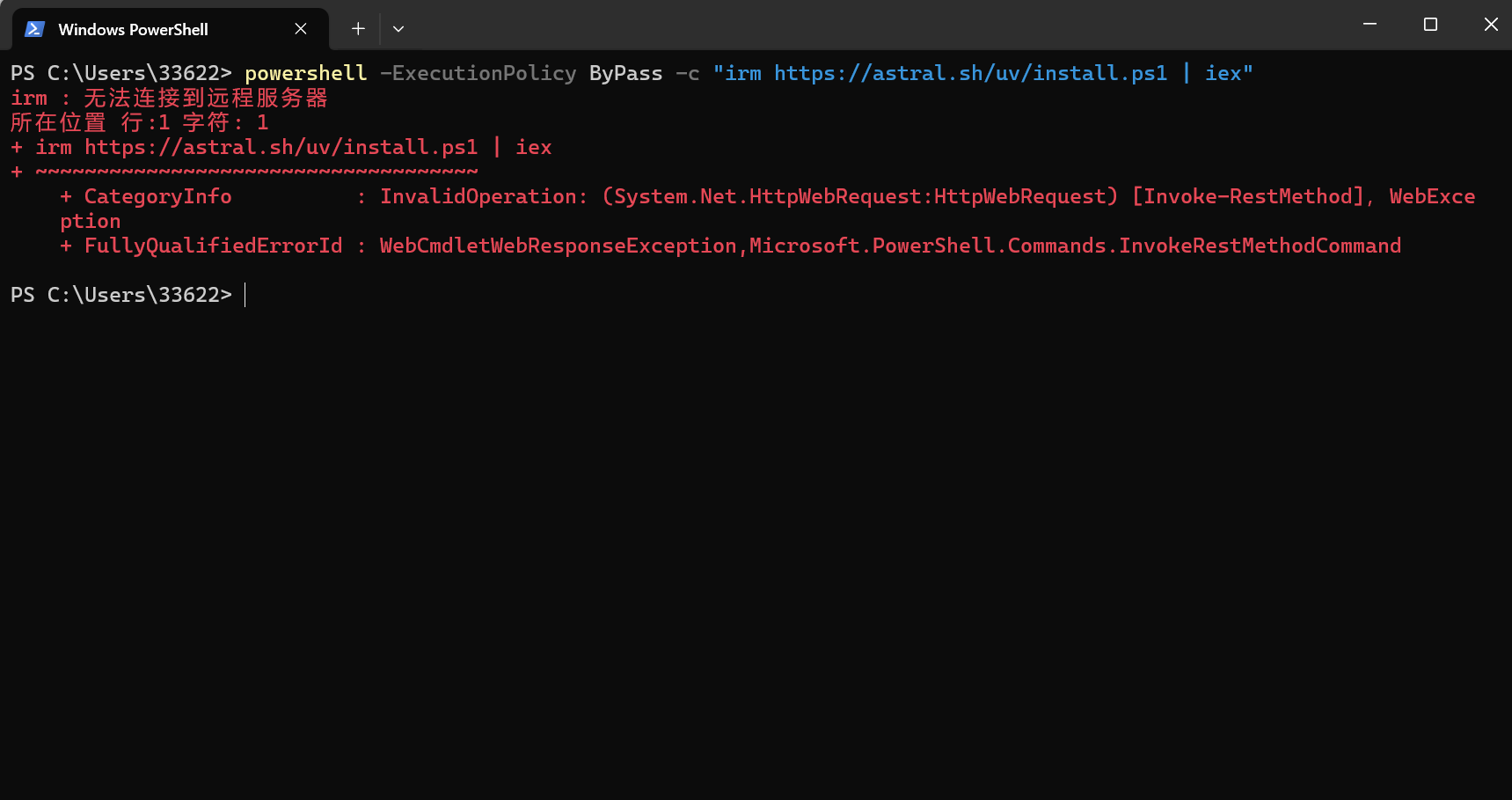This screenshot has width=1512, height=800.
Task: Click the ByPass argument in the command
Action: coord(625,73)
